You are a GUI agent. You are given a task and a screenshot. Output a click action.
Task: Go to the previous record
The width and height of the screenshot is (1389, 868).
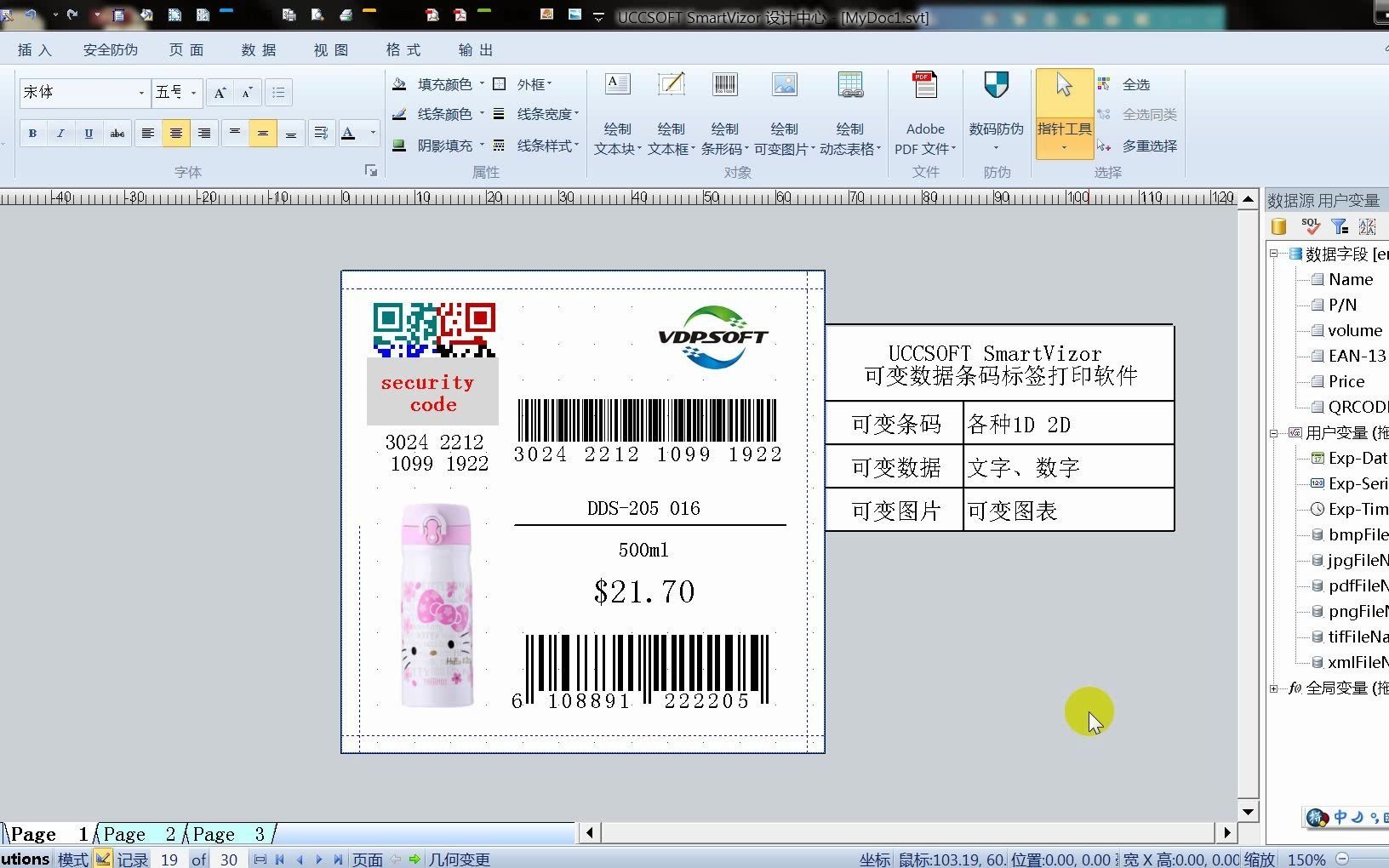(x=300, y=859)
